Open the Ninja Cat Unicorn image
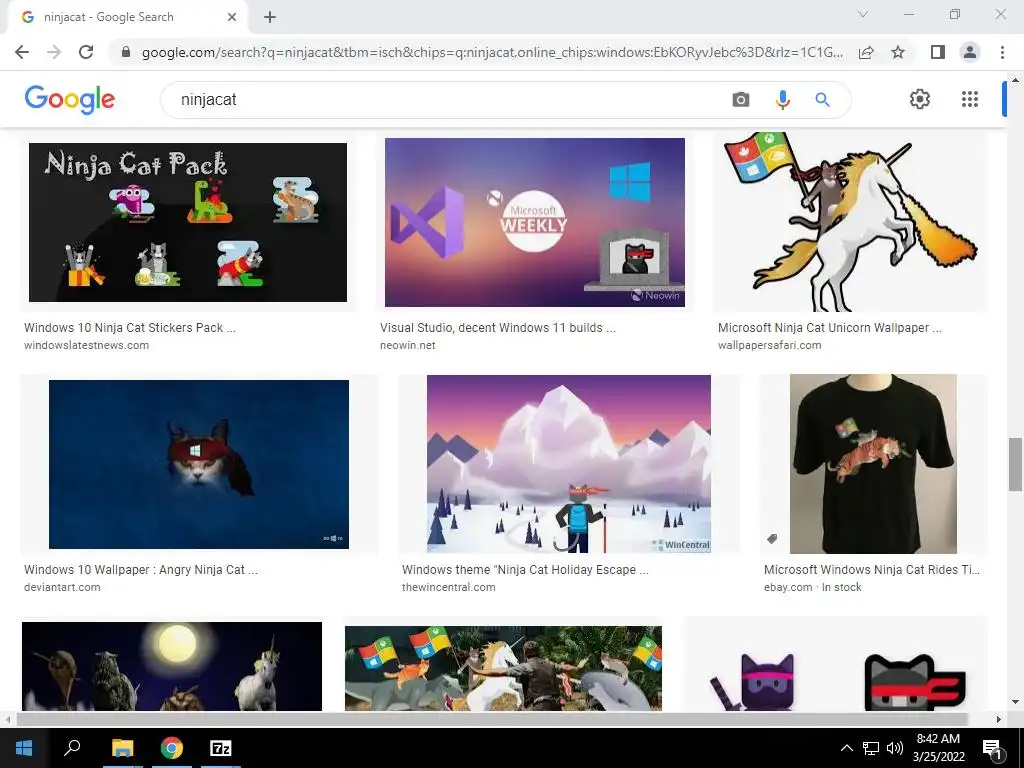 pyautogui.click(x=850, y=222)
